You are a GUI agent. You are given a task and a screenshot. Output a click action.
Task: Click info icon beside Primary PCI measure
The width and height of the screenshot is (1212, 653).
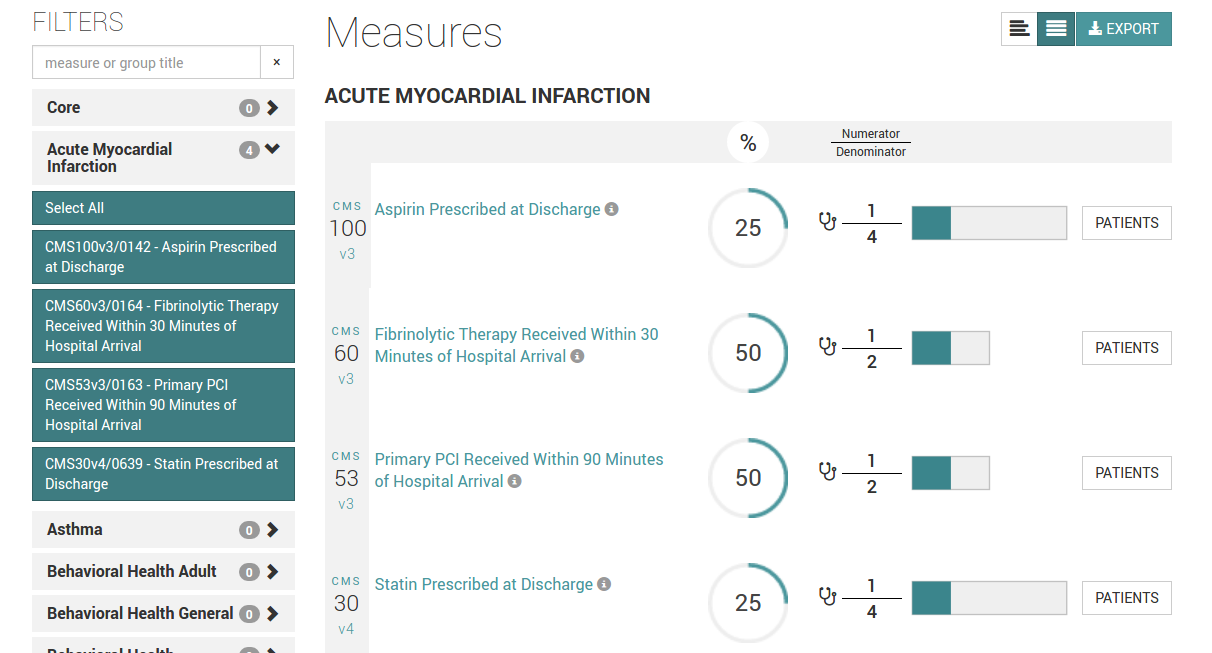click(515, 482)
